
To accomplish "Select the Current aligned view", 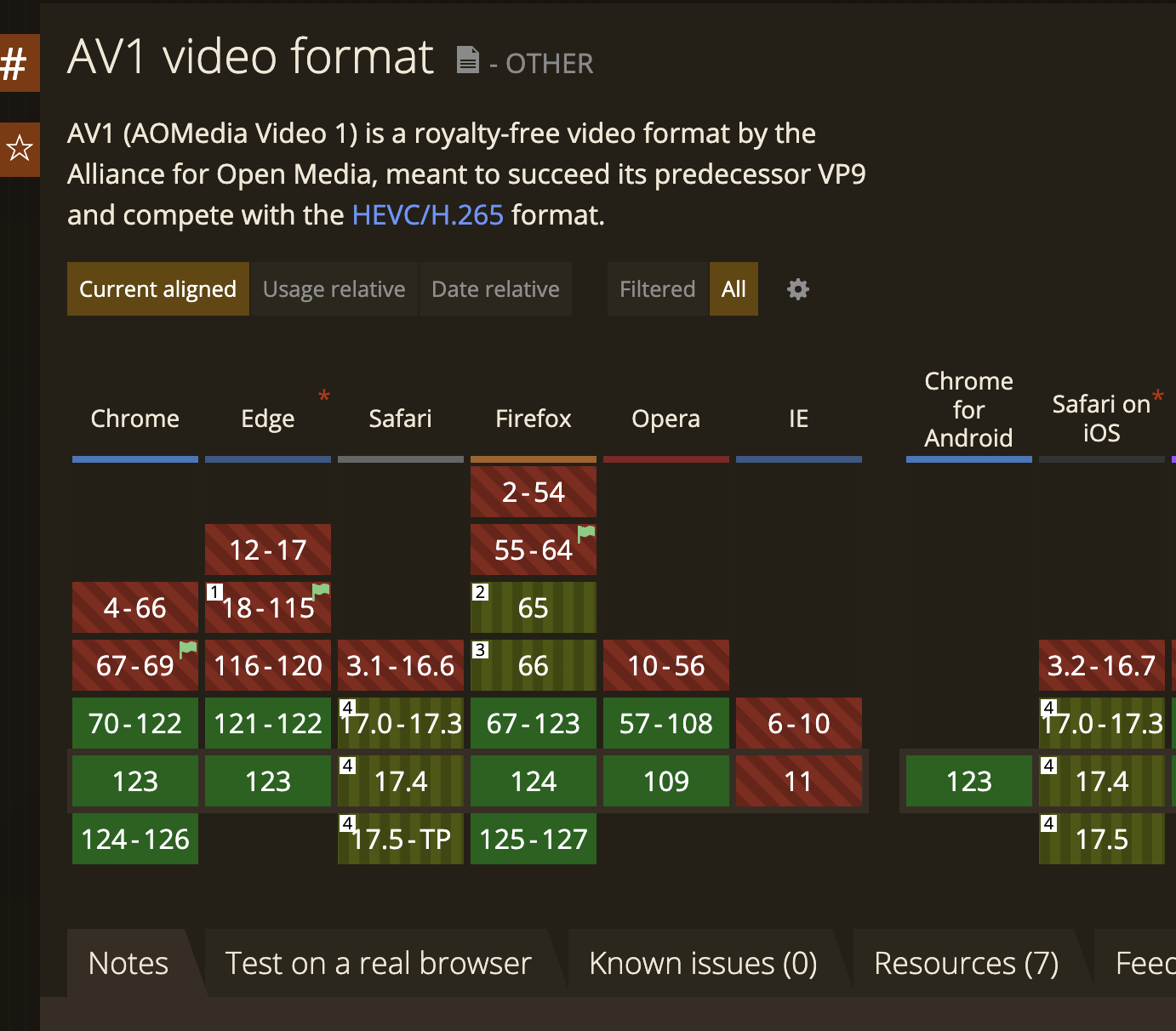I will 157,289.
